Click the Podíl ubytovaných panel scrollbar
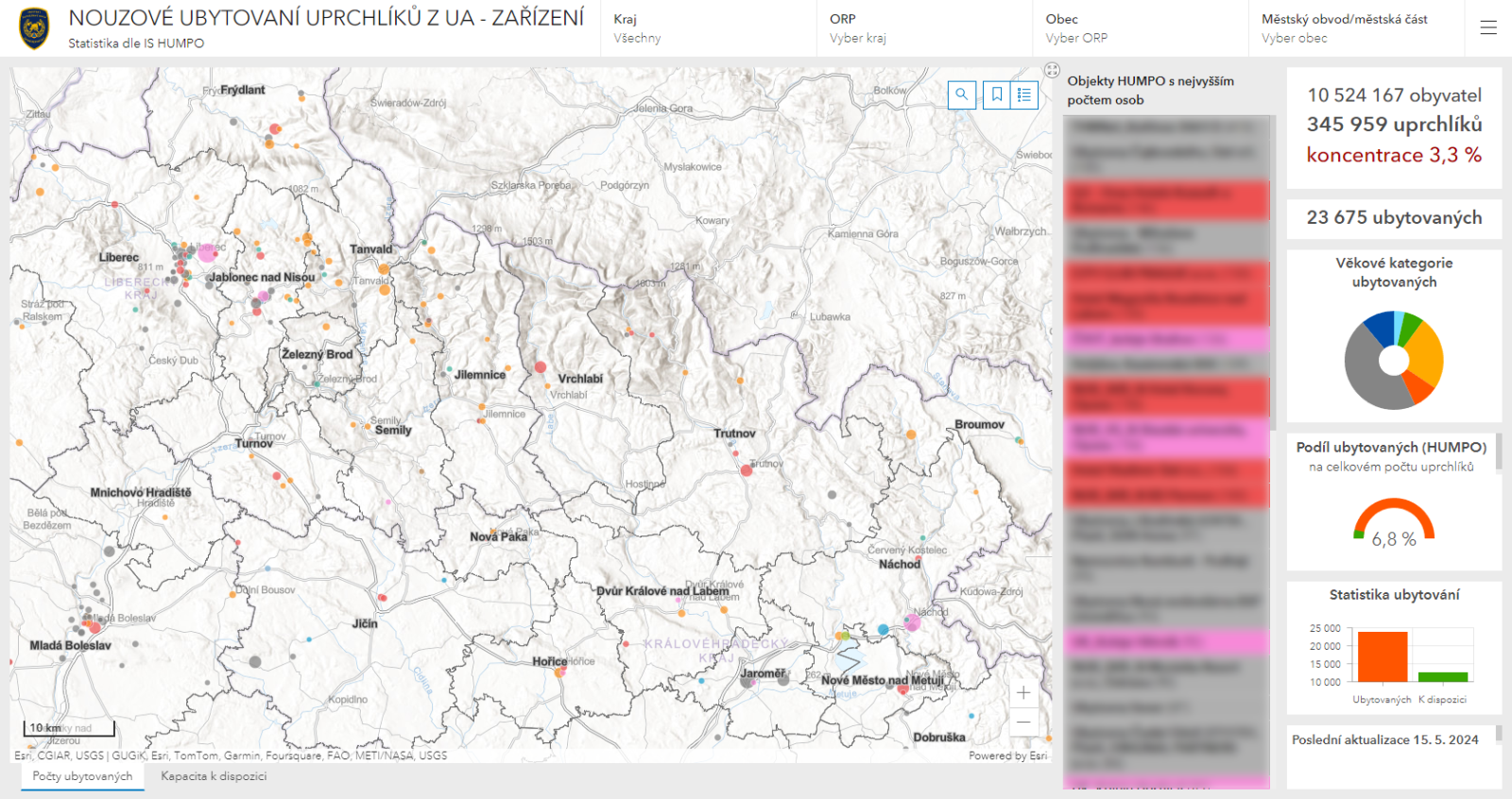The height and width of the screenshot is (799, 1512). point(1499,451)
